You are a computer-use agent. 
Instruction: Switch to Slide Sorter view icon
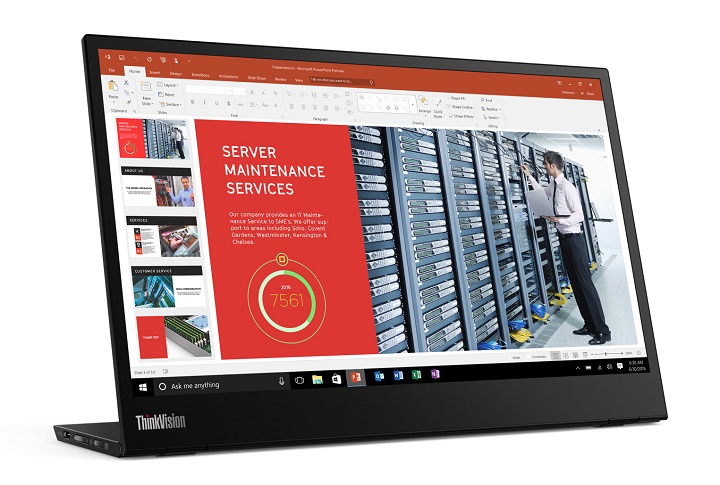click(566, 355)
